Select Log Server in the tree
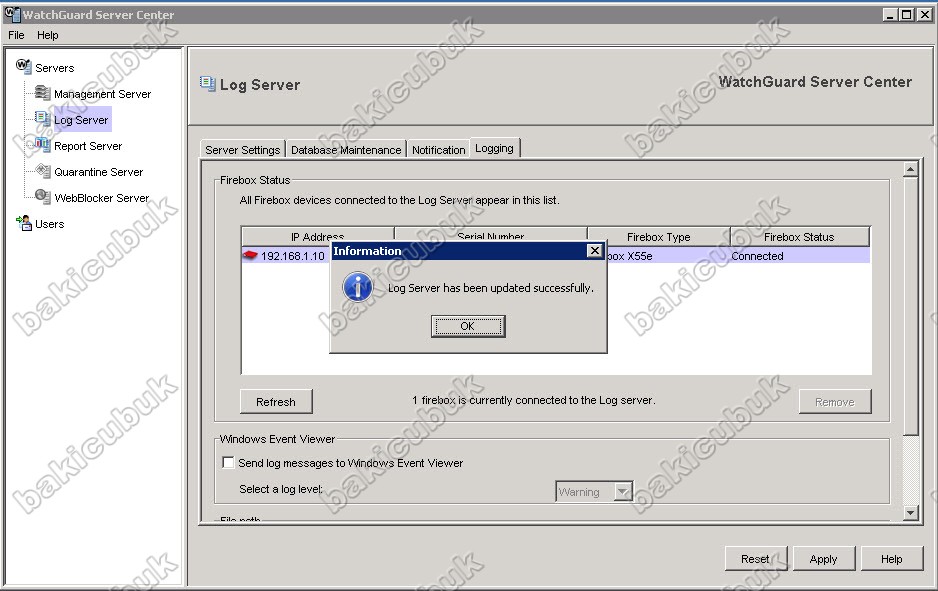 tap(81, 120)
